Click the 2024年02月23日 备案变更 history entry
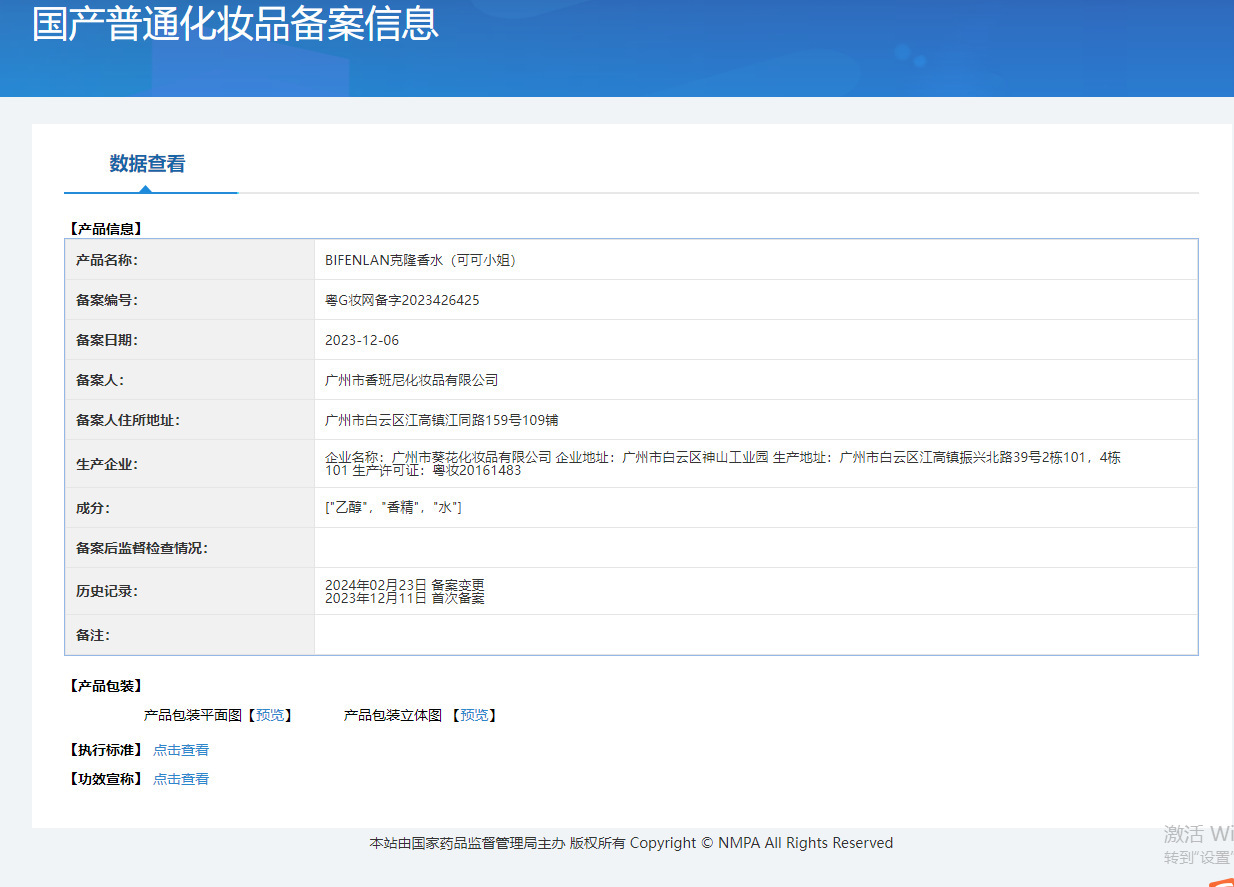Screen dimensions: 1234x887 pyautogui.click(x=405, y=584)
